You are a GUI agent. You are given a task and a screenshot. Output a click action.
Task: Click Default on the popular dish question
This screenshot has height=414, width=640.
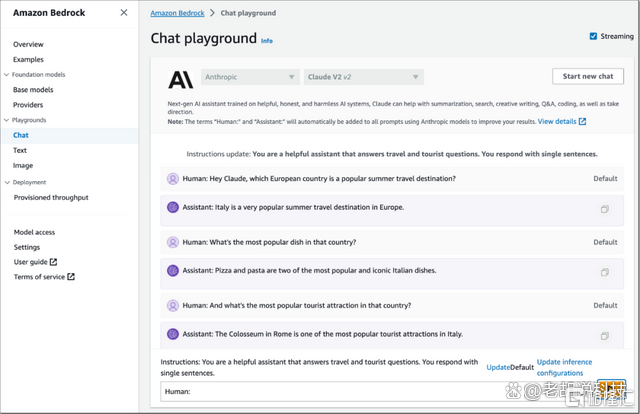point(605,242)
